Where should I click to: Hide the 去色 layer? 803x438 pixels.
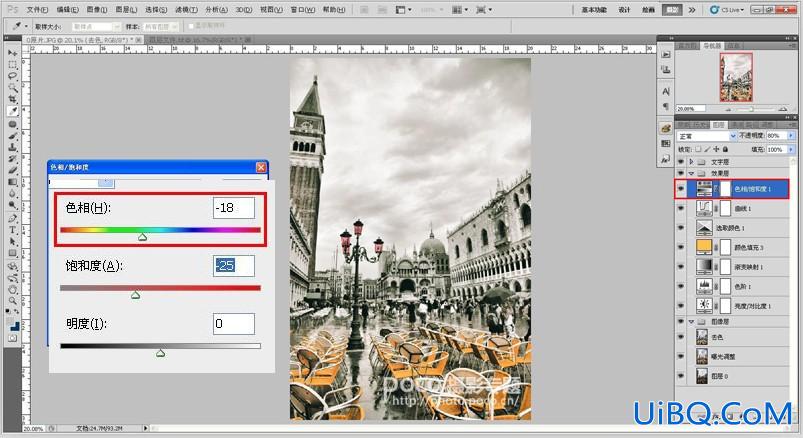pyautogui.click(x=681, y=337)
